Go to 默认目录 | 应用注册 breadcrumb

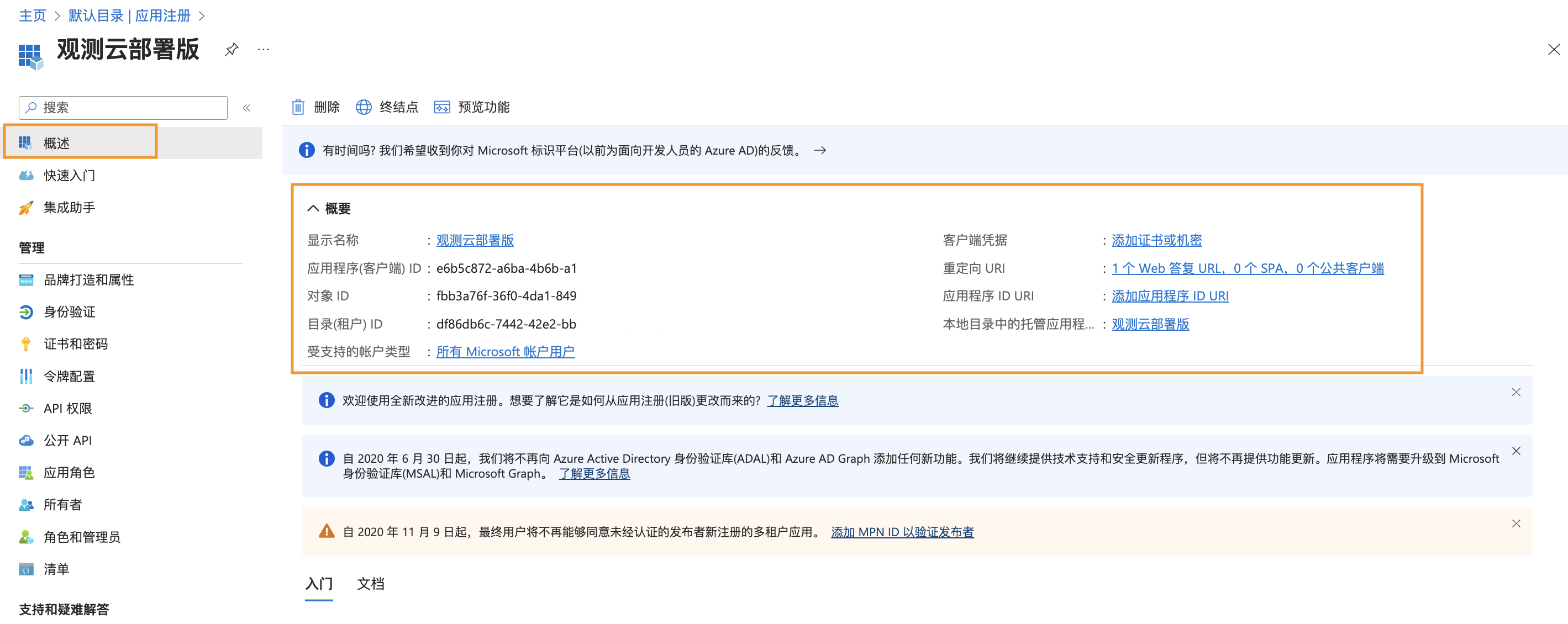coord(129,15)
